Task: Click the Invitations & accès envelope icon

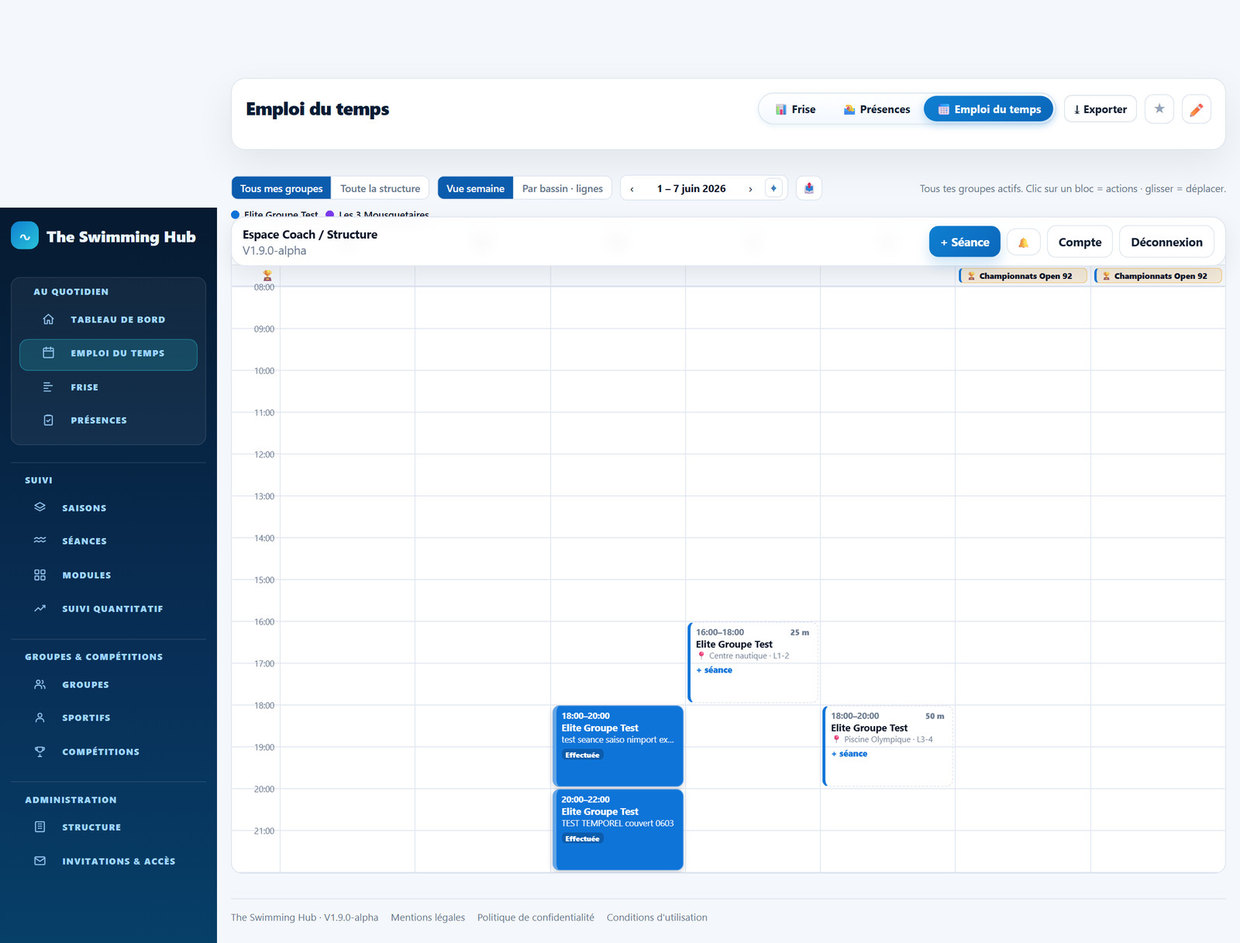Action: 40,861
